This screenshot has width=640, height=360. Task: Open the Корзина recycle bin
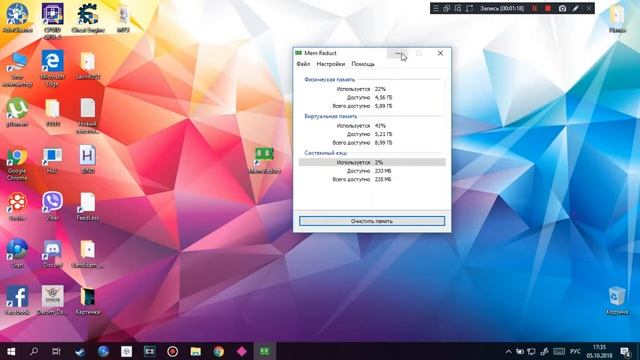[x=617, y=300]
